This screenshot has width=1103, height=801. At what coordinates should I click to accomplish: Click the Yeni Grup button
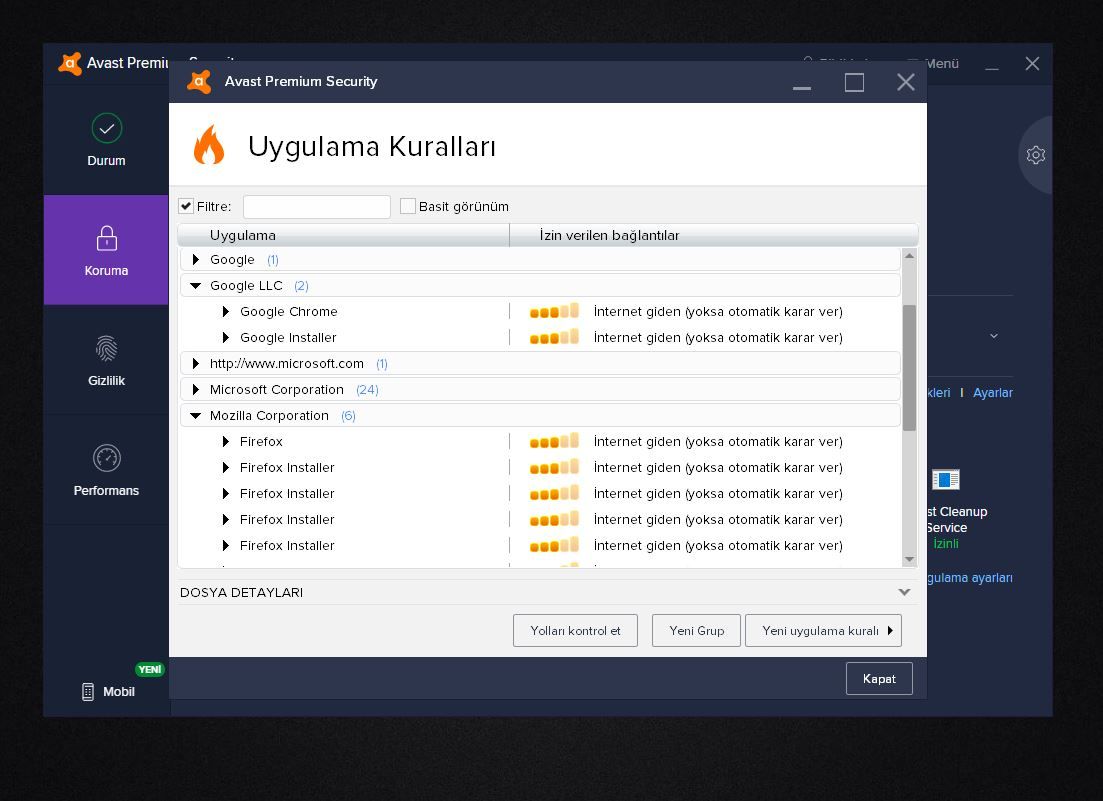coord(696,631)
